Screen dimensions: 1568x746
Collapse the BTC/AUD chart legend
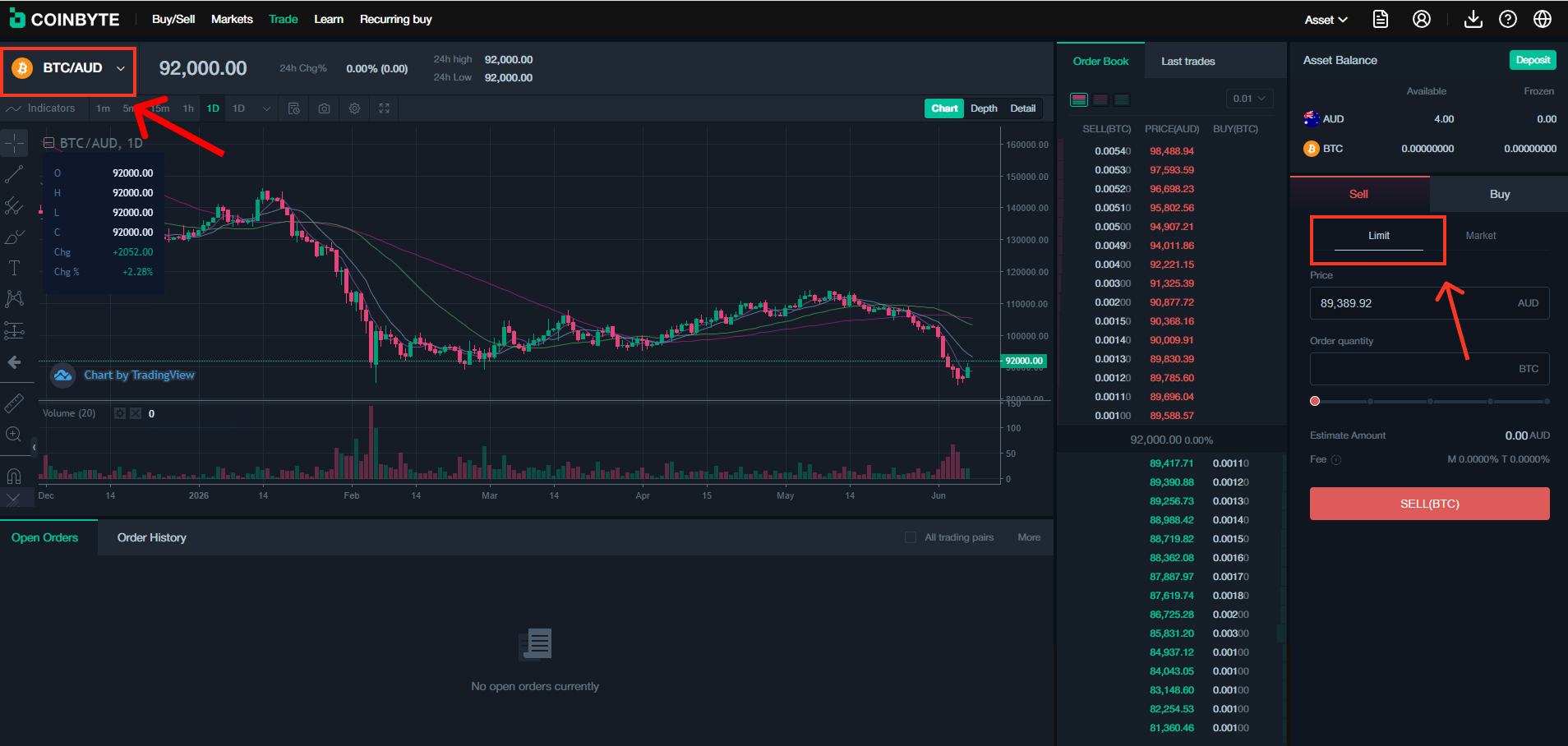[48, 143]
